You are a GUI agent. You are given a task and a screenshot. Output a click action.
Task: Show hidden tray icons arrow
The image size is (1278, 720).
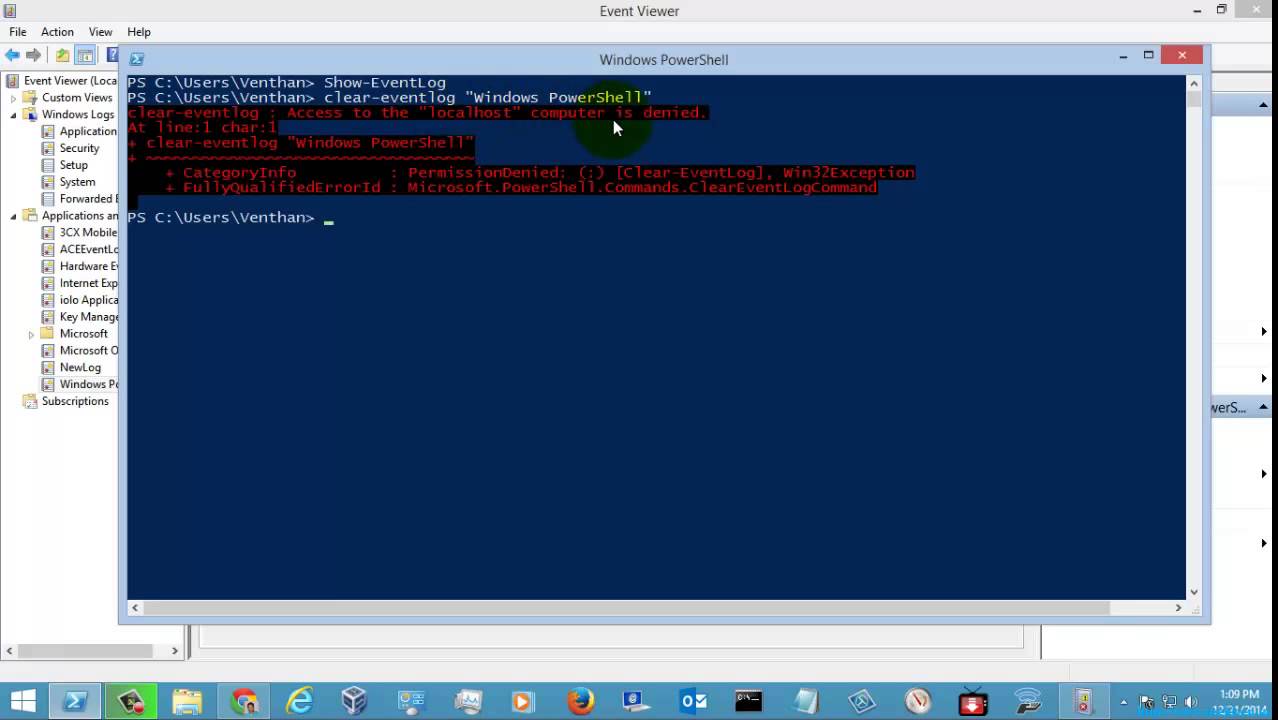click(1124, 702)
